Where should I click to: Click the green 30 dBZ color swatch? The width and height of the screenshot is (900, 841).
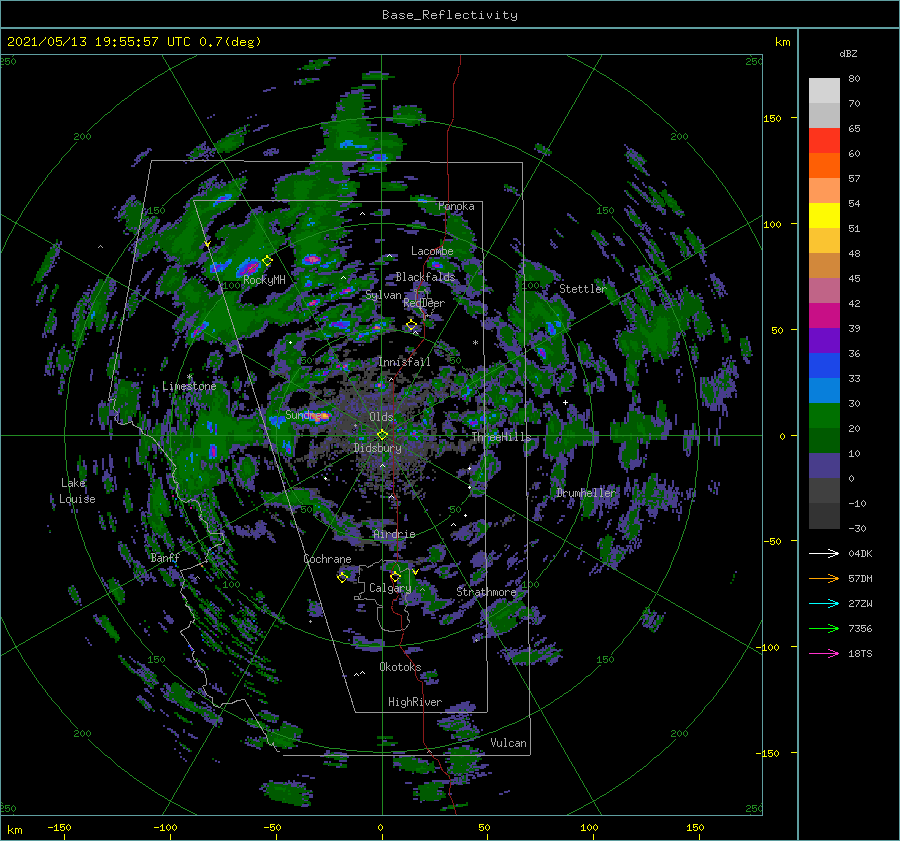[x=824, y=416]
